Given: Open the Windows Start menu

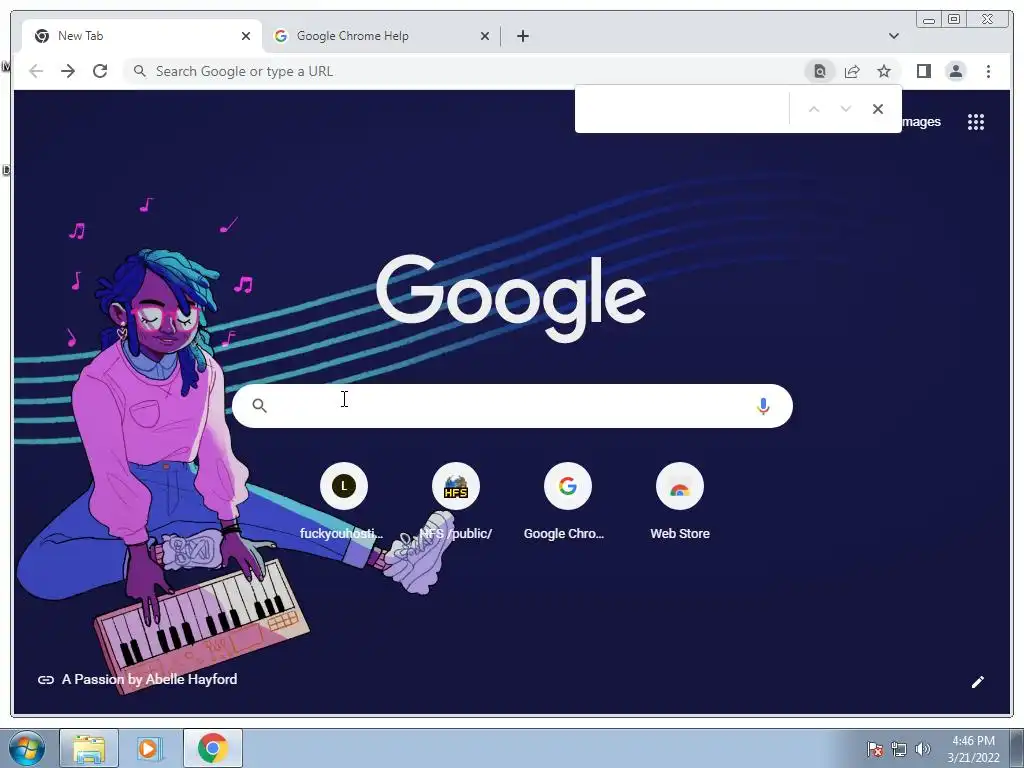Looking at the screenshot, I should click(x=27, y=748).
